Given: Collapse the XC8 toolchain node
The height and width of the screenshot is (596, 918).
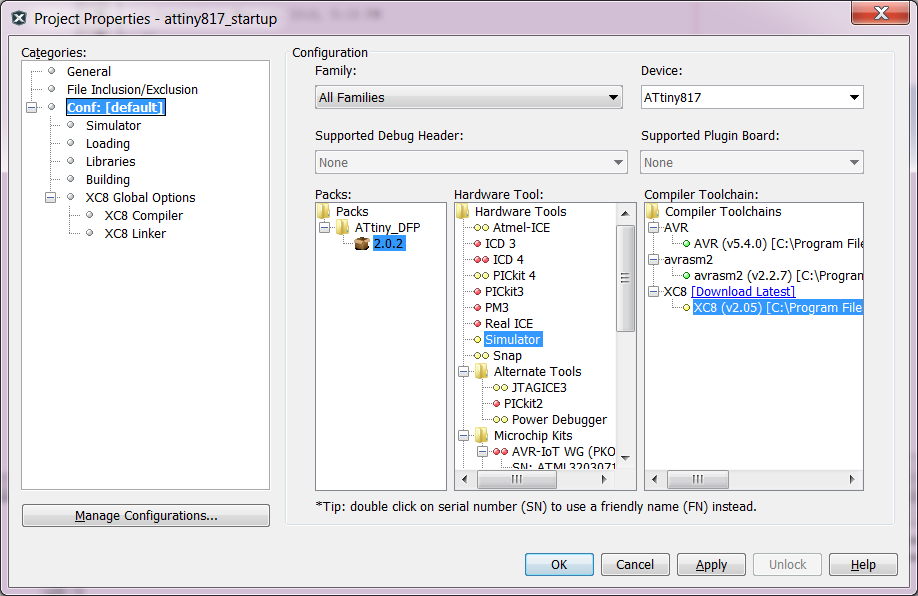Looking at the screenshot, I should [x=654, y=292].
